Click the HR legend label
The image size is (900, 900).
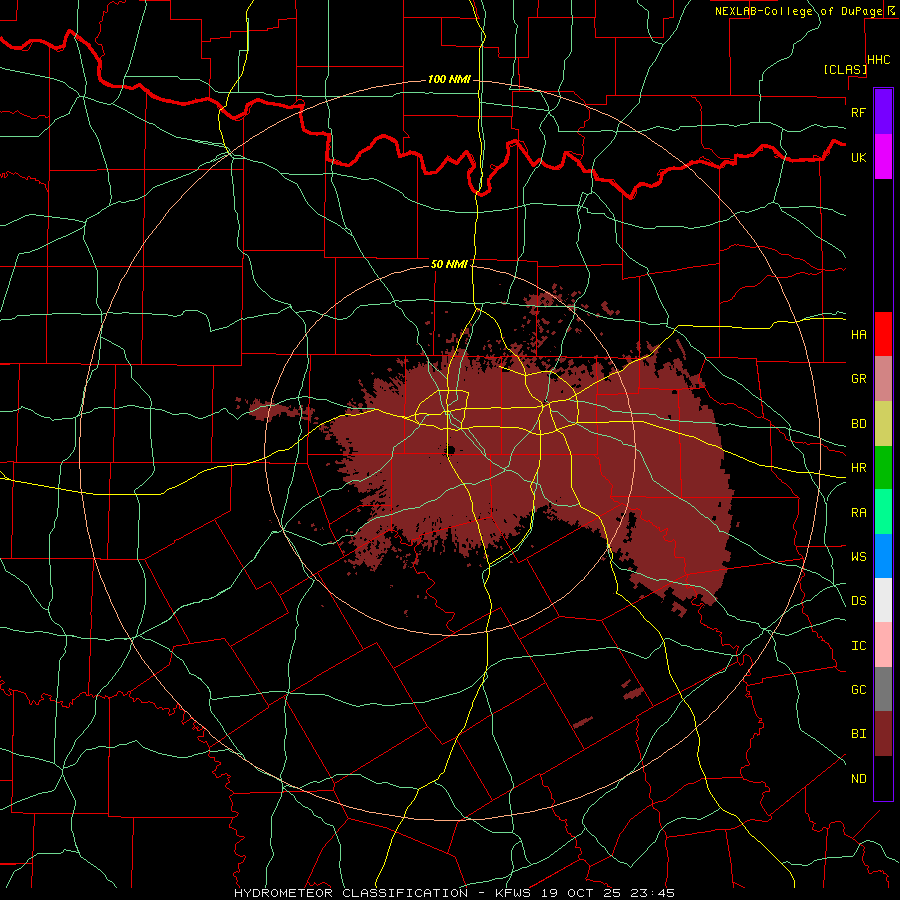tap(858, 468)
